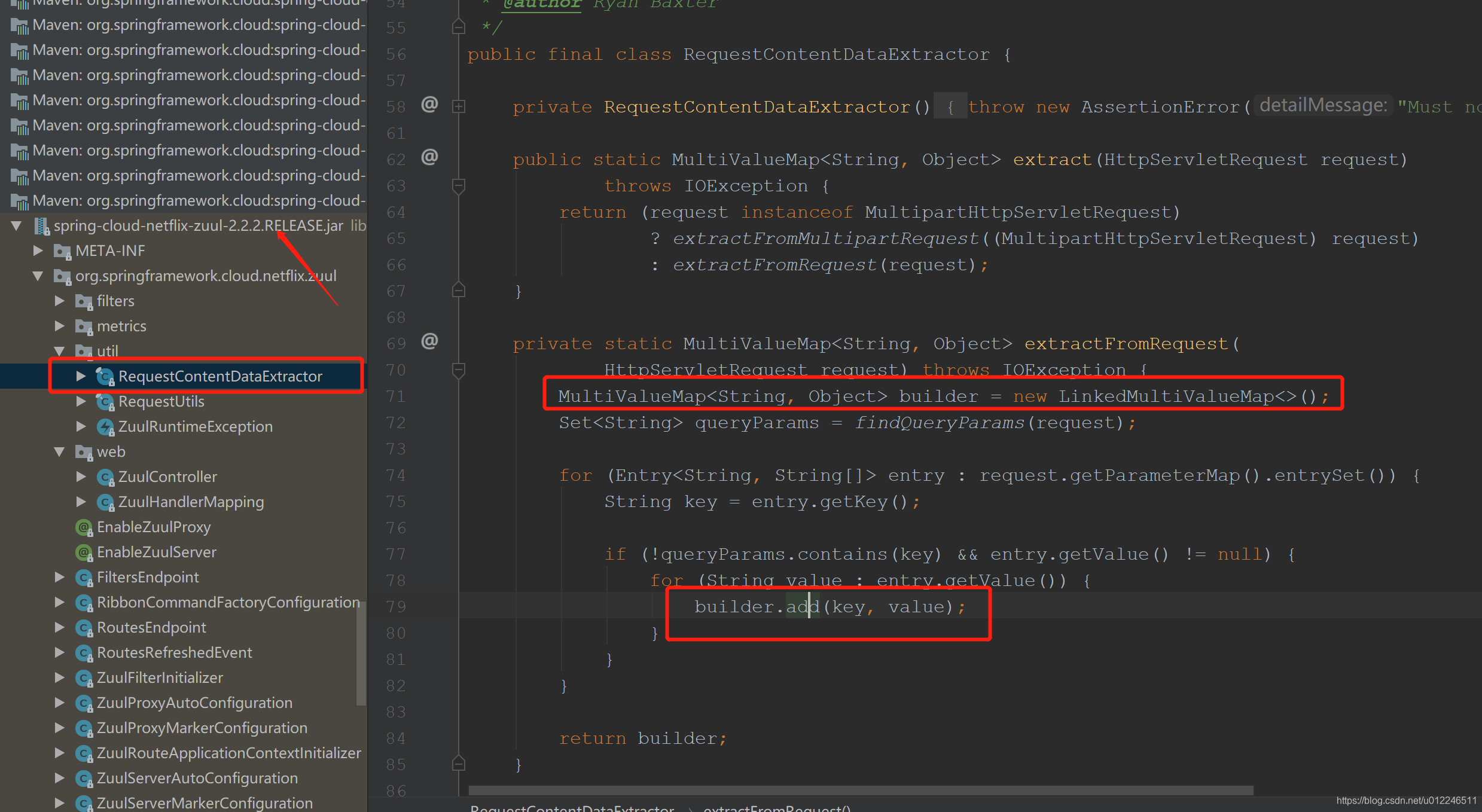
Task: Click the EnableZuulProxy annotation icon
Action: pyautogui.click(x=84, y=527)
